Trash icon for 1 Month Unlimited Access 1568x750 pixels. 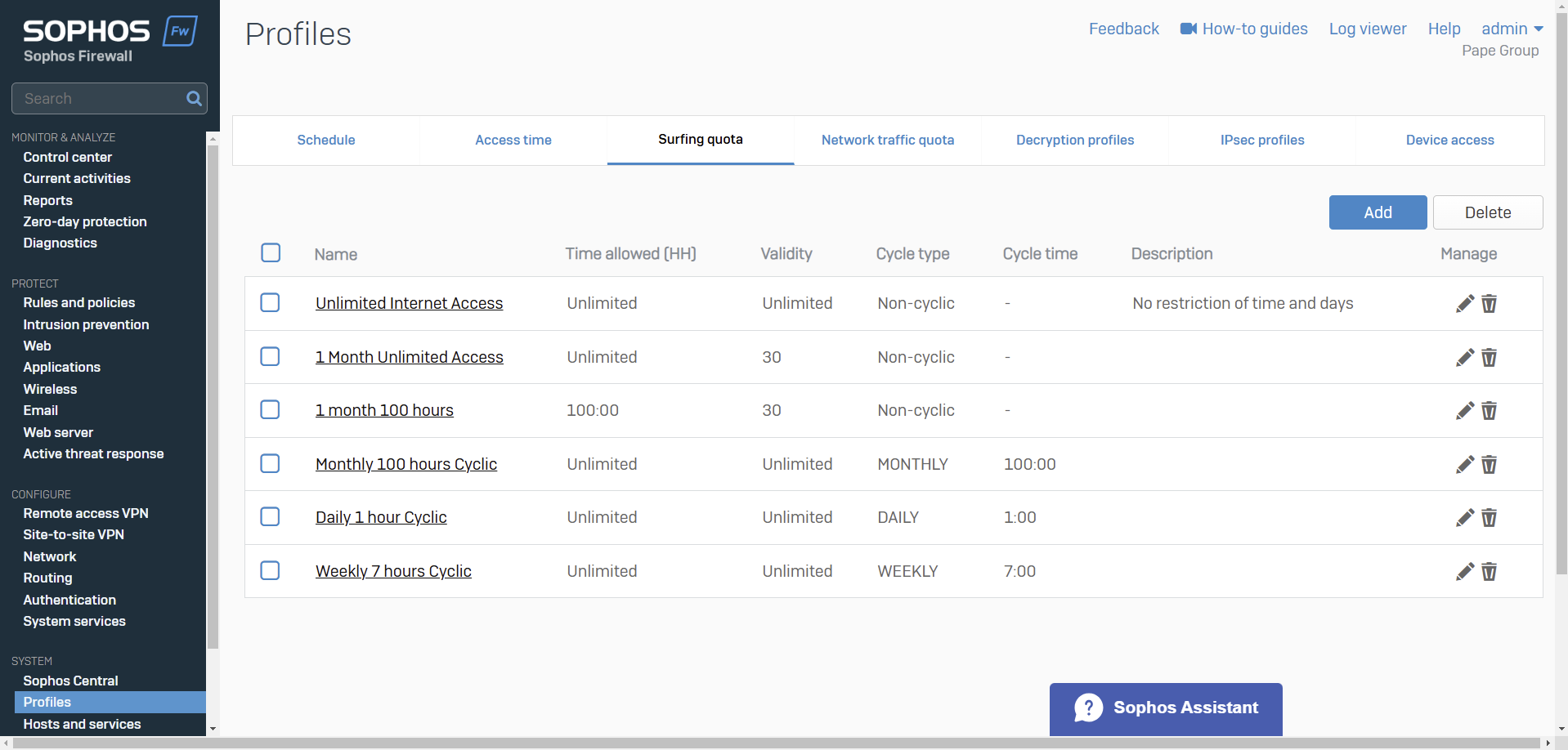coord(1490,358)
